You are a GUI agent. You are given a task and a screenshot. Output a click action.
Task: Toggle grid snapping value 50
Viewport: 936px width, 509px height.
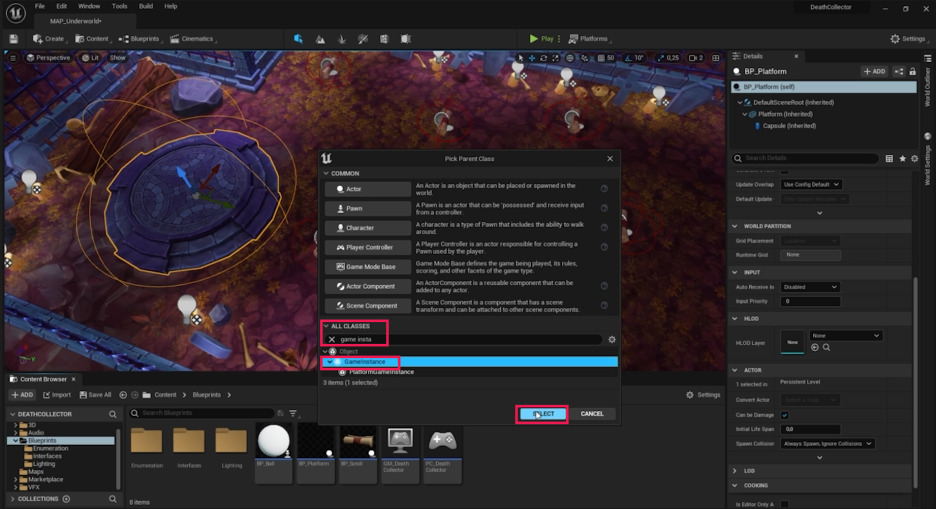tap(606, 58)
